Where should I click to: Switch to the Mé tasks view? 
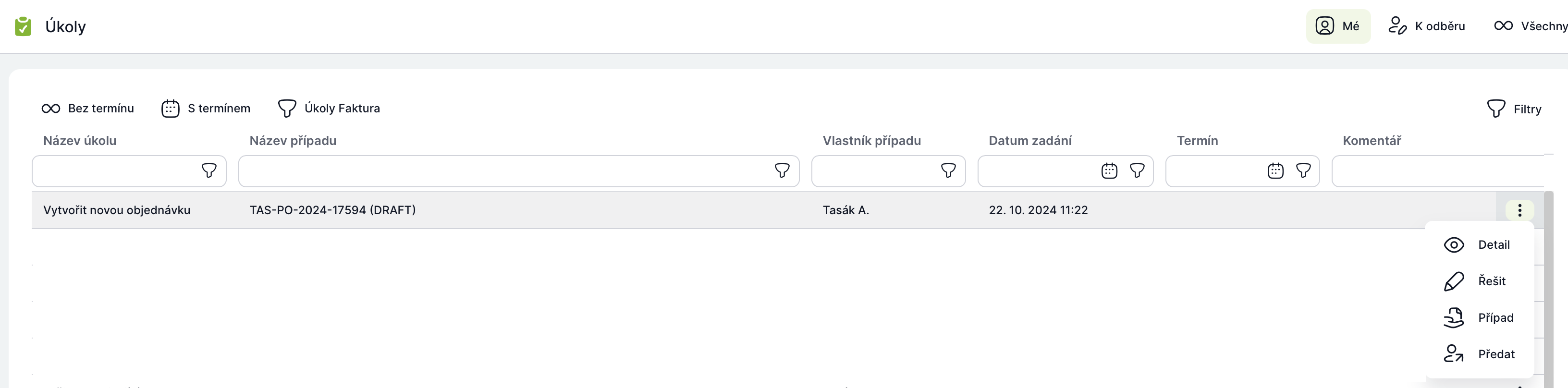click(1338, 26)
